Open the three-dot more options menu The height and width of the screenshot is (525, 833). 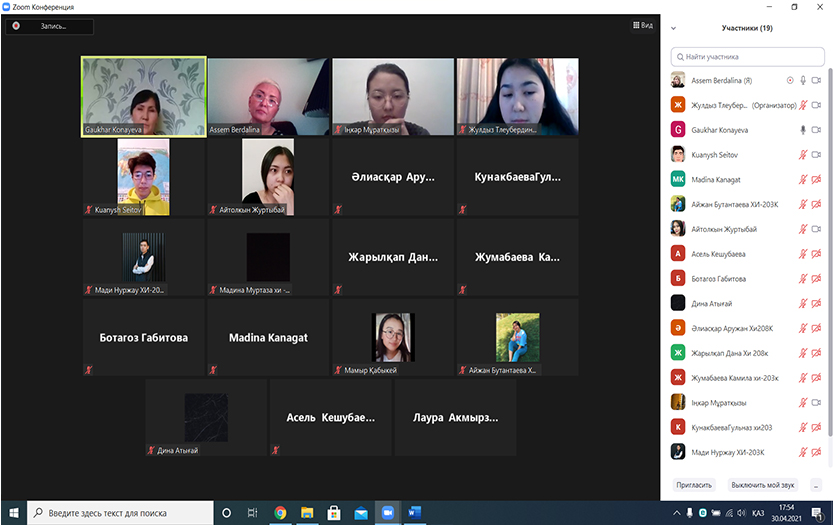pos(816,485)
